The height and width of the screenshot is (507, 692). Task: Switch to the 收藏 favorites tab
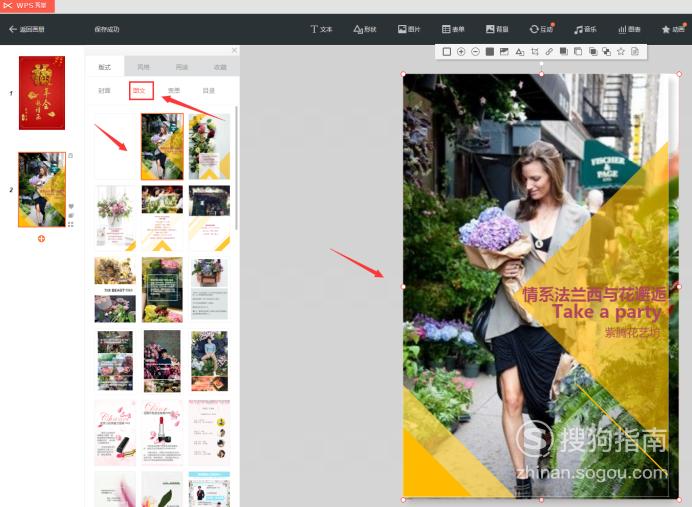(220, 67)
